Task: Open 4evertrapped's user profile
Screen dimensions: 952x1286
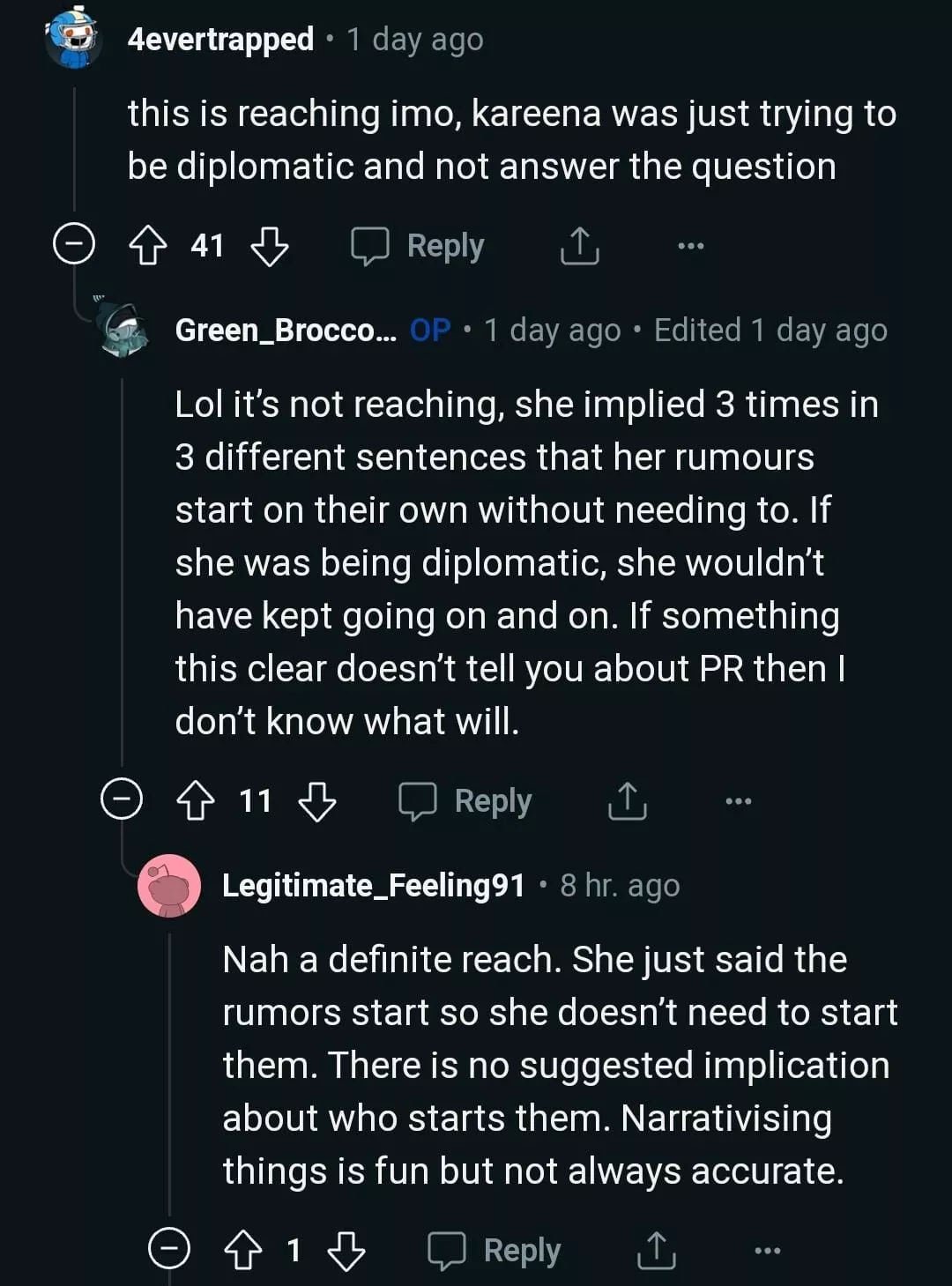Action: point(220,39)
